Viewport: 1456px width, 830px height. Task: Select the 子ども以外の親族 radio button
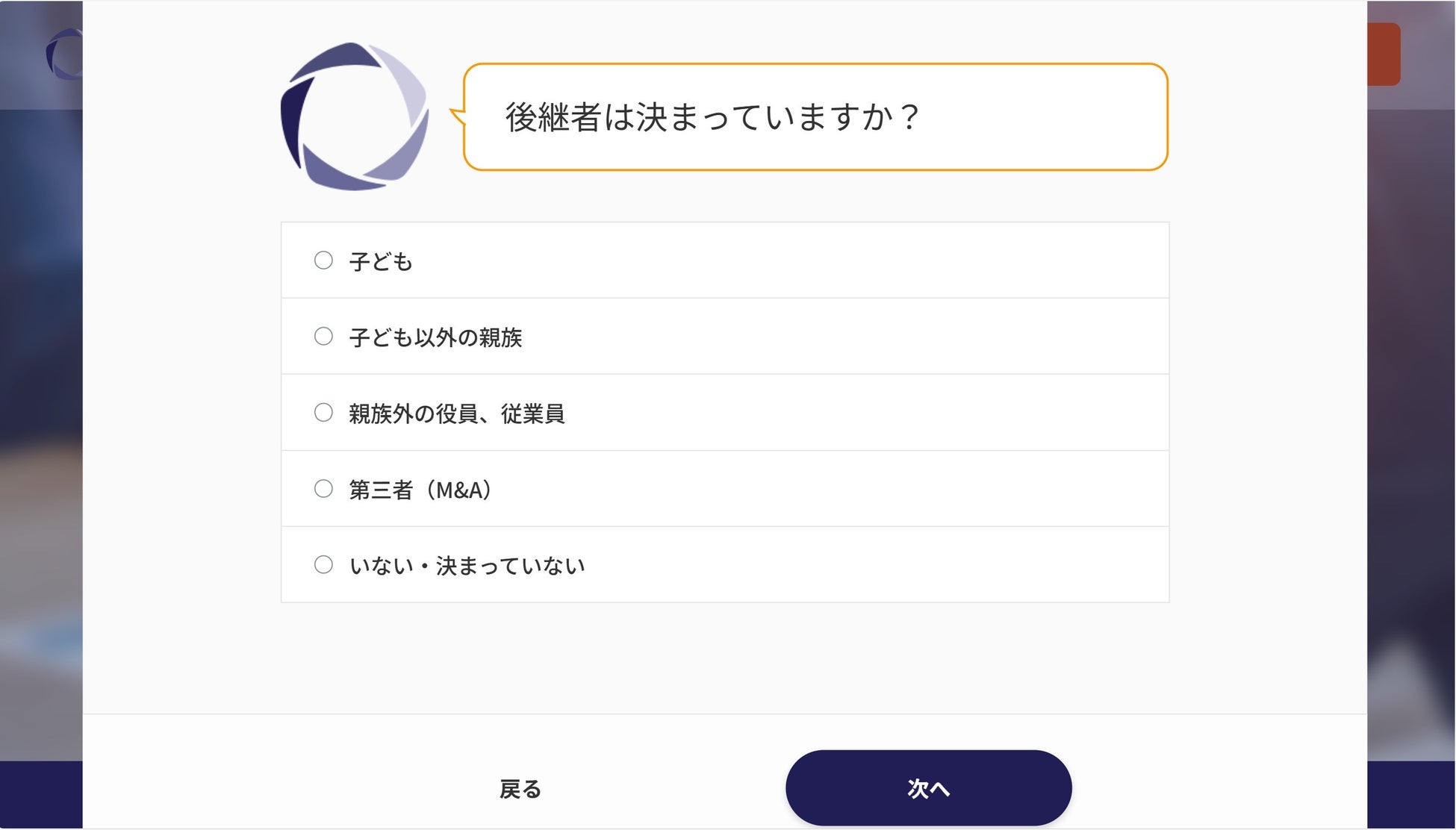323,337
